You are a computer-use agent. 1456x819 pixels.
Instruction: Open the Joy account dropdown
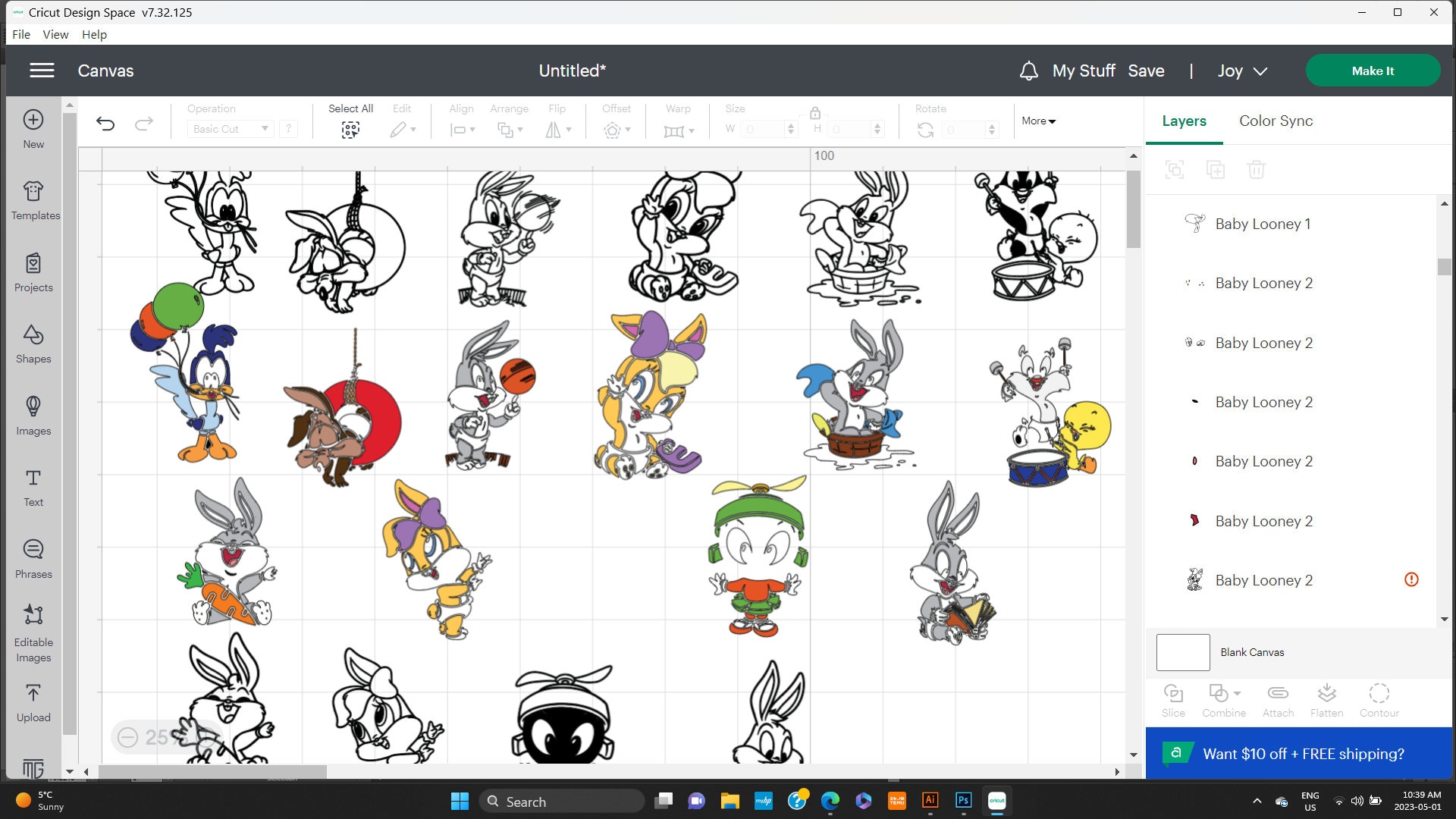1242,71
